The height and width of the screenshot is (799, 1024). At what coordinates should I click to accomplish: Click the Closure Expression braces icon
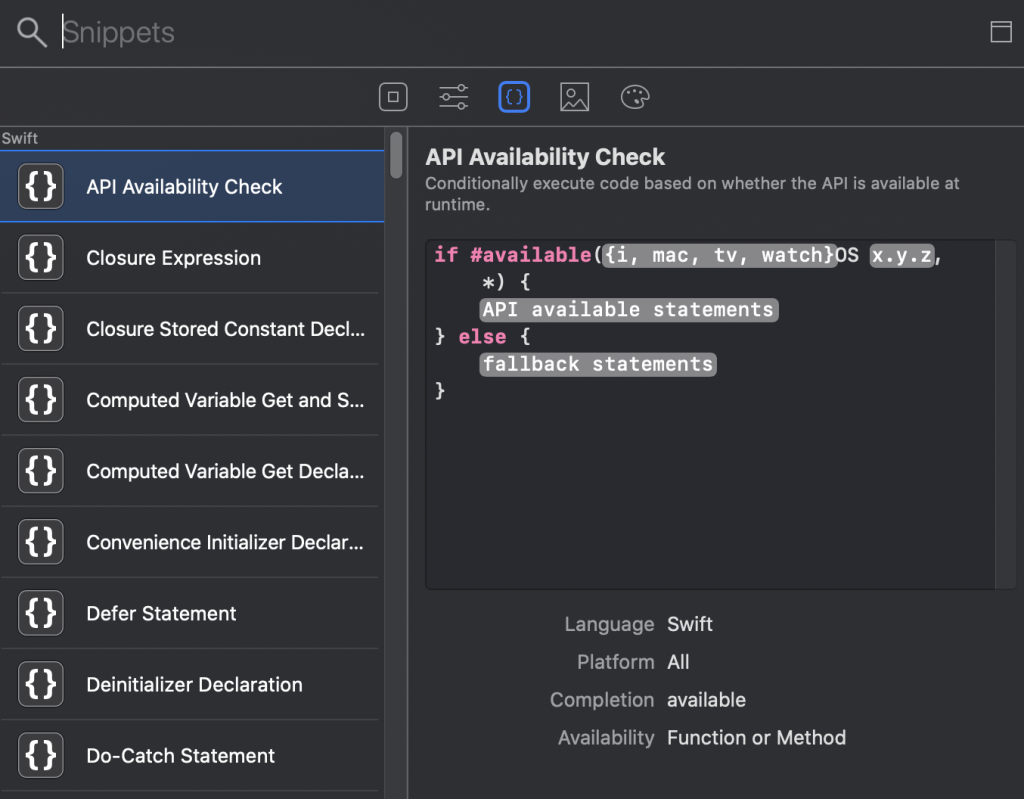[41, 257]
